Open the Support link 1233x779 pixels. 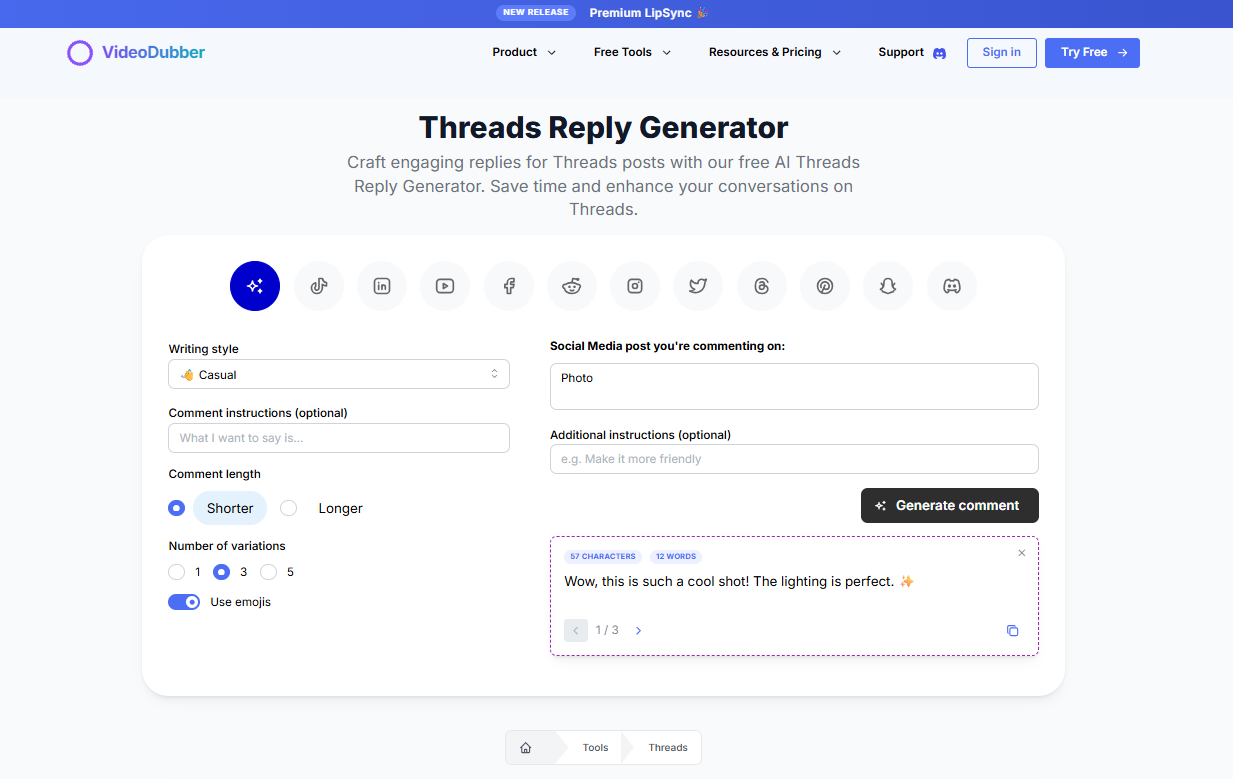[x=912, y=52]
